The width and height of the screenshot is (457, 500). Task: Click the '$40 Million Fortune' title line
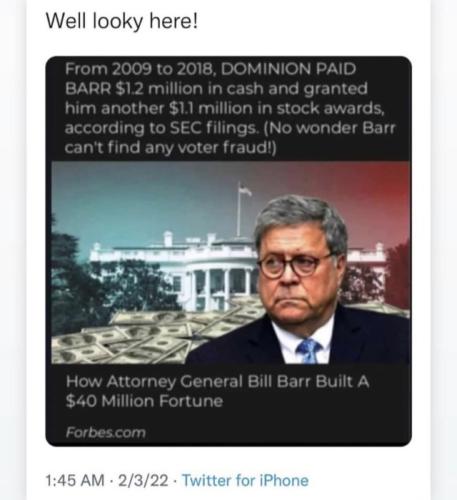(144, 401)
